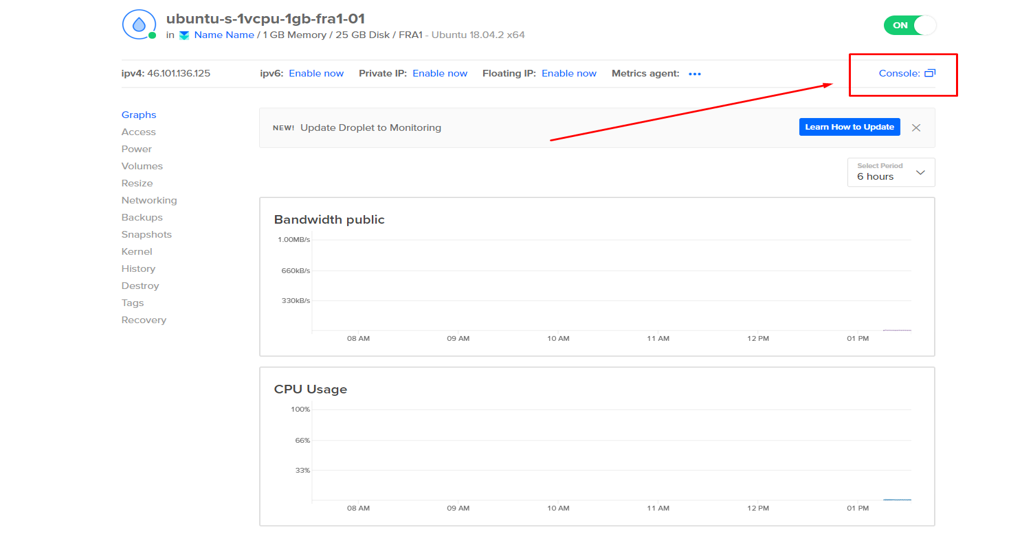Go to Networking settings
This screenshot has height=534, width=1012.
click(149, 200)
